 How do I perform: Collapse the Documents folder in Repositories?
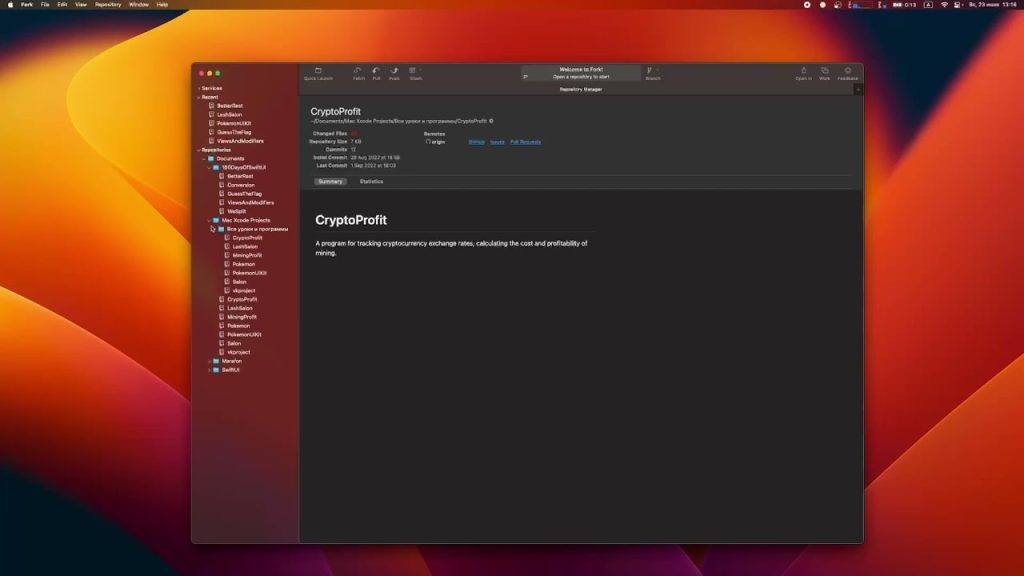204,158
